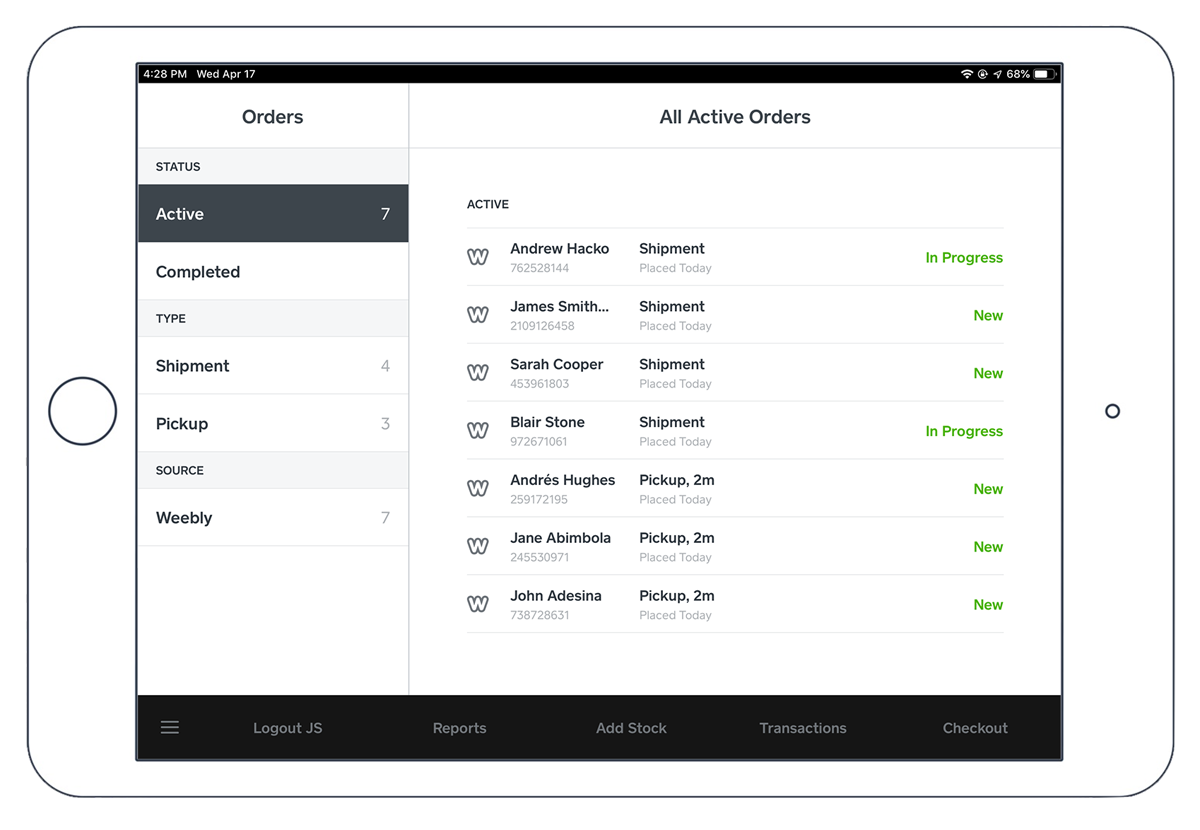This screenshot has height=830, width=1200.
Task: Tap the battery icon in status bar
Action: pyautogui.click(x=1042, y=74)
